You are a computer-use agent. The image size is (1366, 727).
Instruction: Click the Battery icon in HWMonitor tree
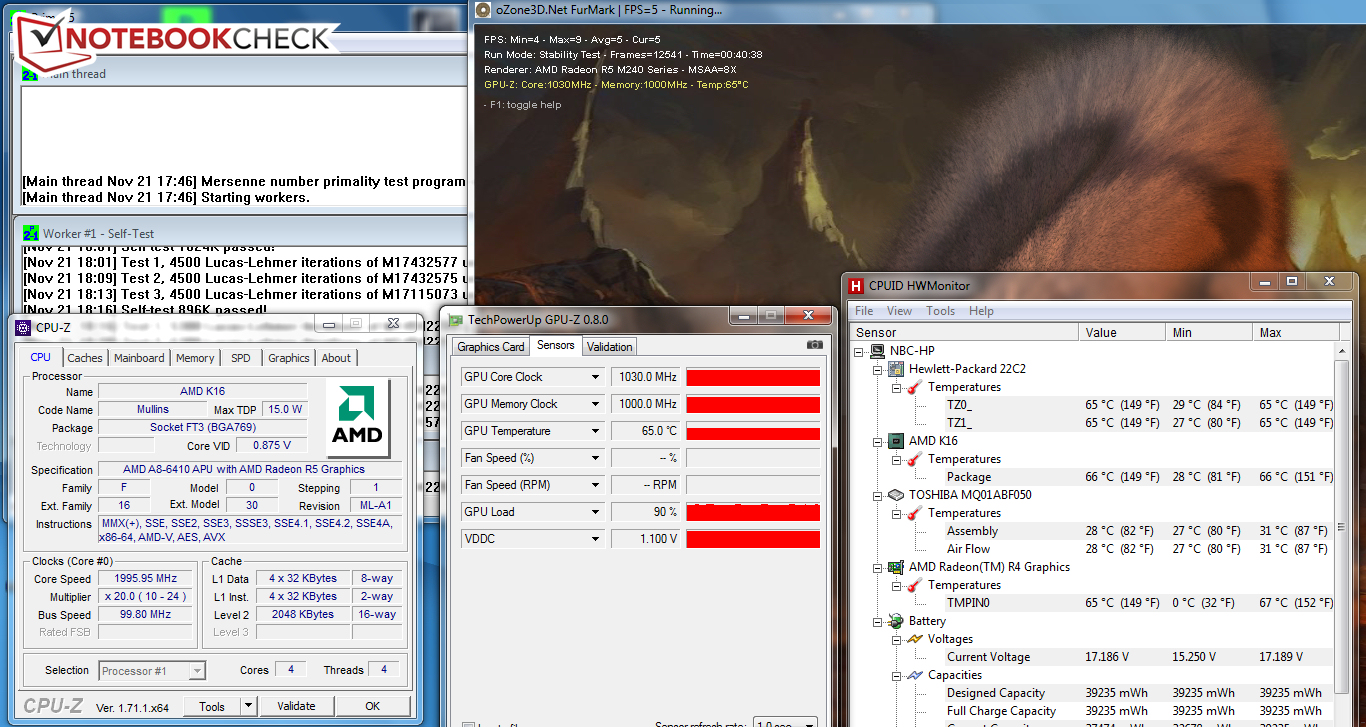896,621
